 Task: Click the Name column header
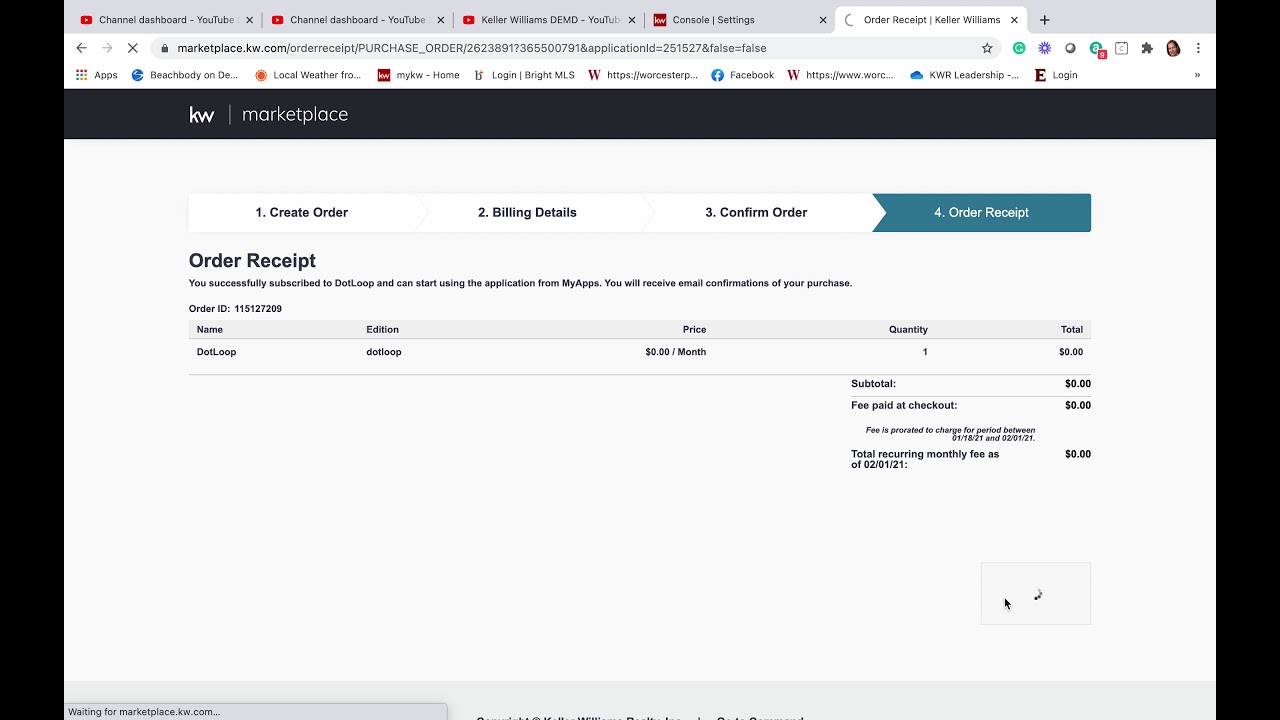pos(210,329)
